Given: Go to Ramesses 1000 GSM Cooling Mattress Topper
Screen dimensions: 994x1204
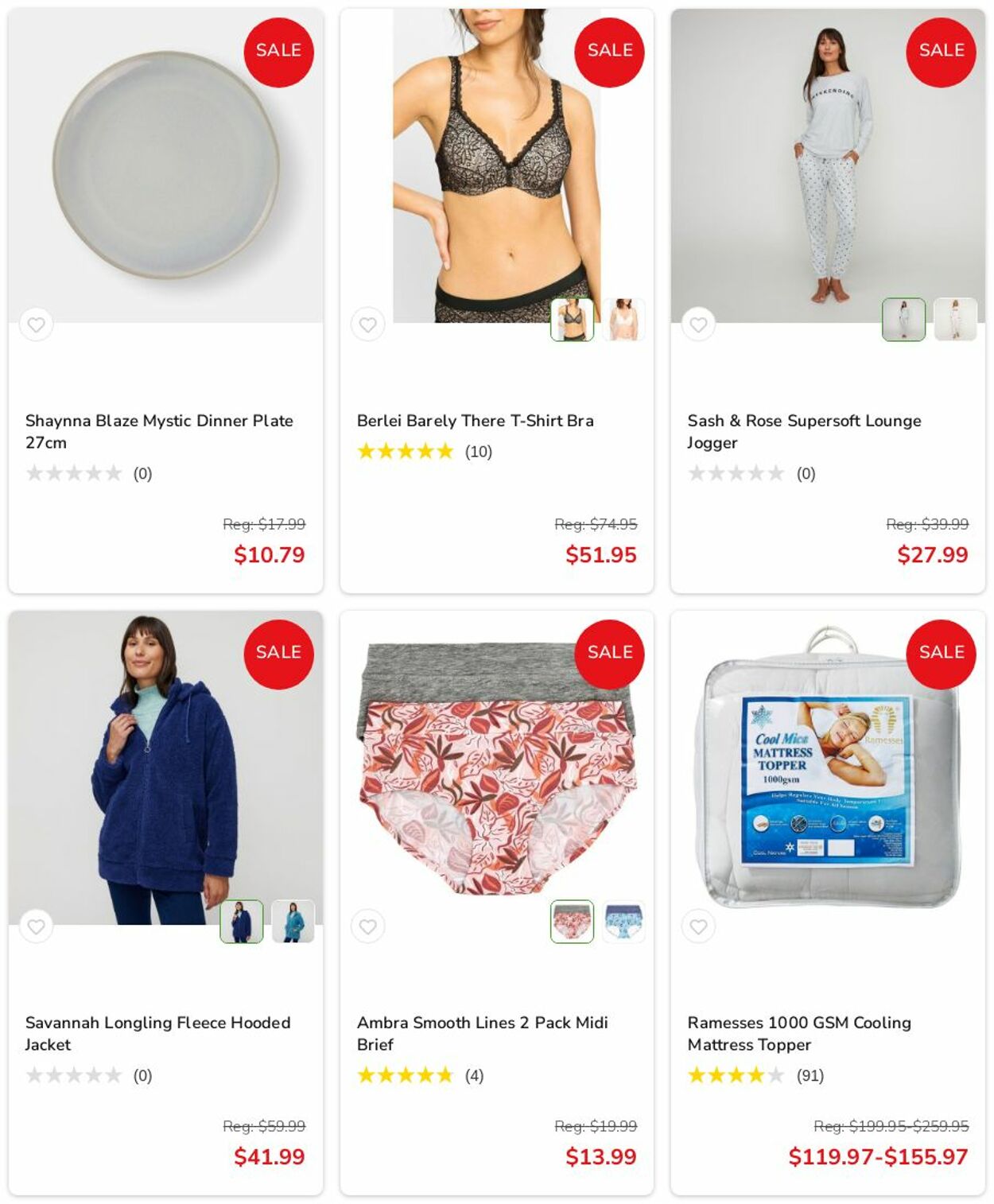Looking at the screenshot, I should pyautogui.click(x=799, y=1033).
